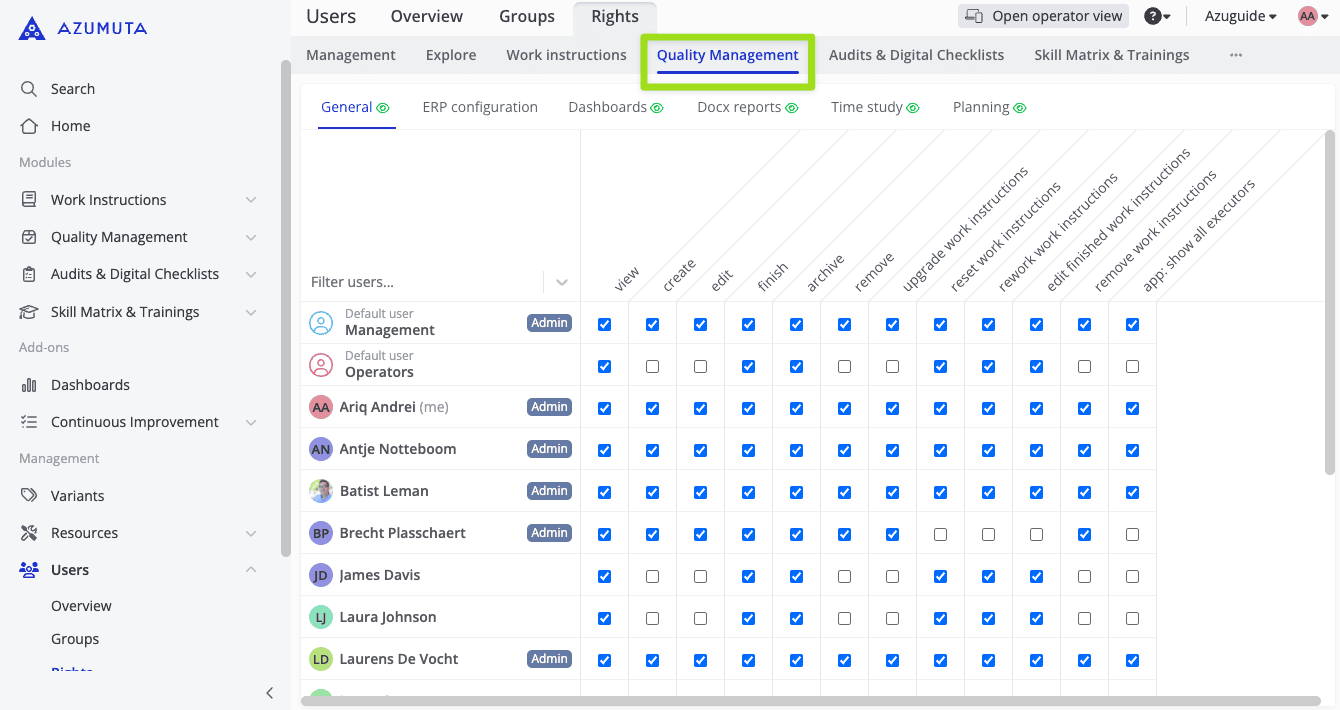Enable the create permission for James Davis
The width and height of the screenshot is (1340, 710).
click(x=652, y=576)
